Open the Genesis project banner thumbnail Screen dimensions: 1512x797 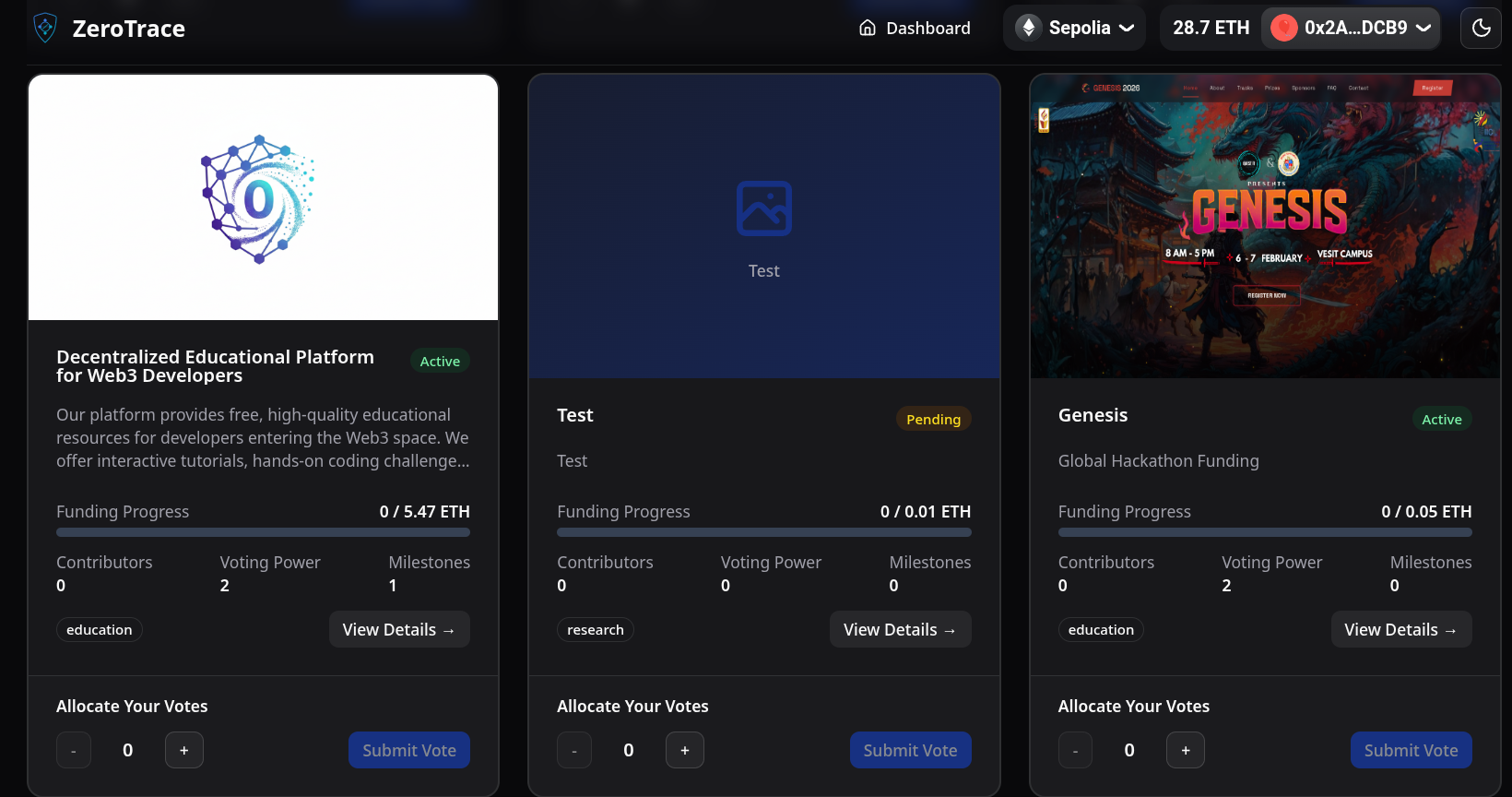click(x=1265, y=226)
